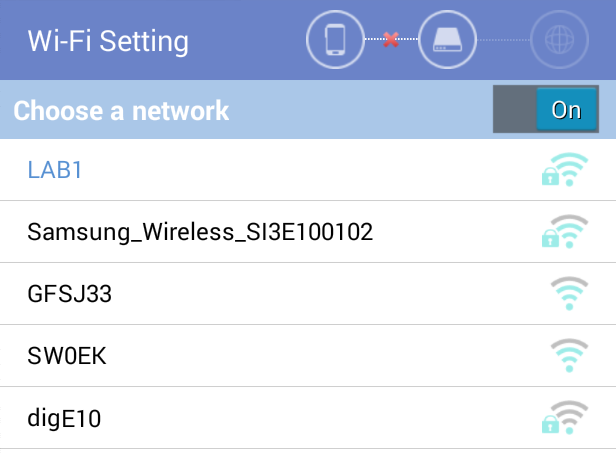The image size is (616, 455).
Task: Tap the Wi-Fi signal icon for SW0EK
Action: [x=569, y=356]
